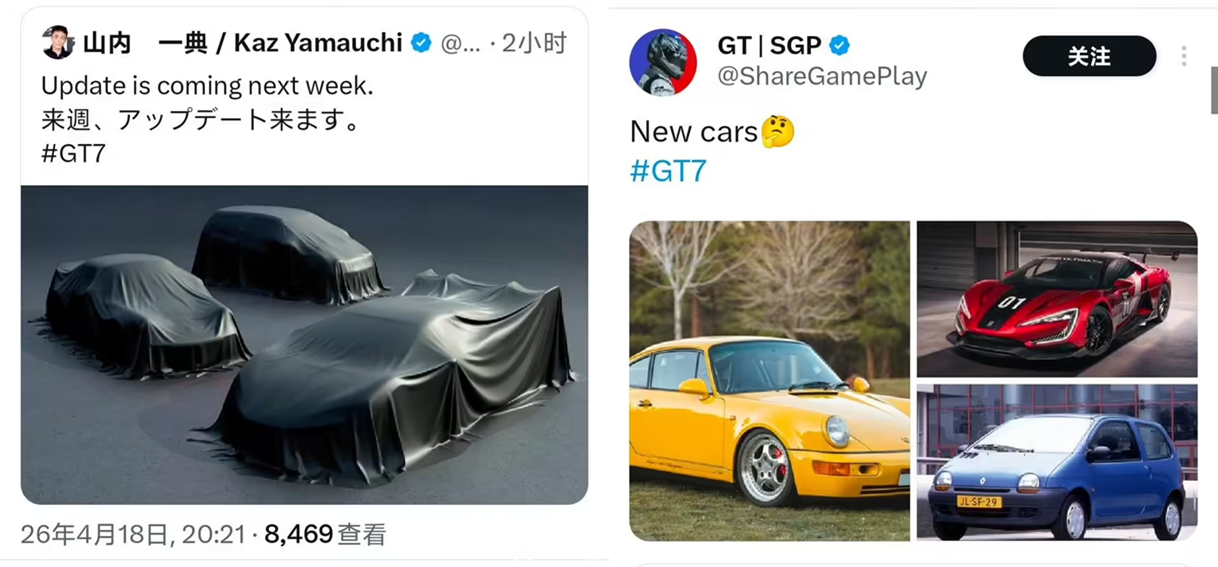Open the yellow Porsche 911 photo
This screenshot has height=567, width=1218.
tap(769, 381)
